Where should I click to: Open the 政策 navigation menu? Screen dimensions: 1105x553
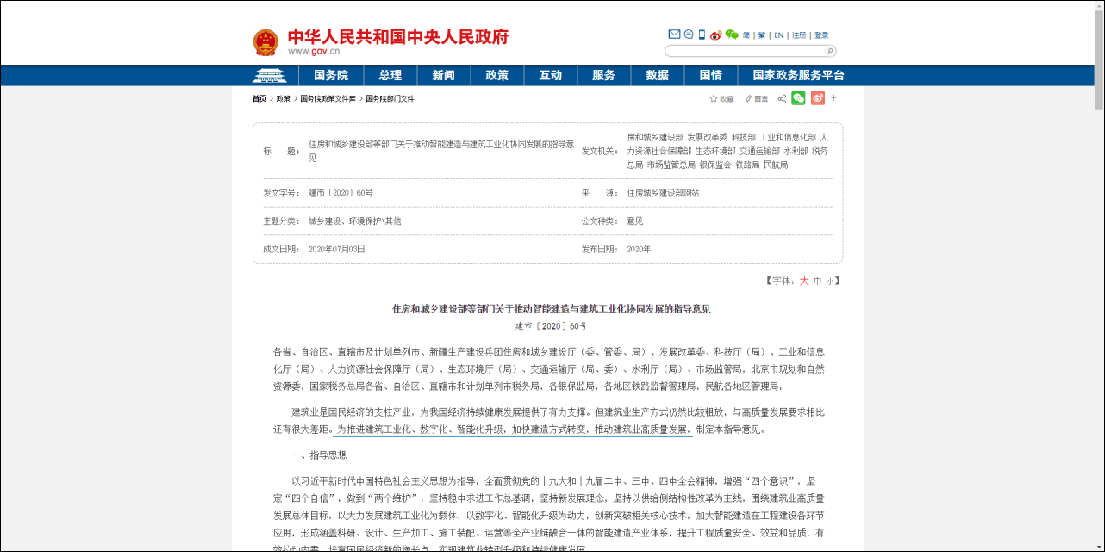(x=497, y=75)
